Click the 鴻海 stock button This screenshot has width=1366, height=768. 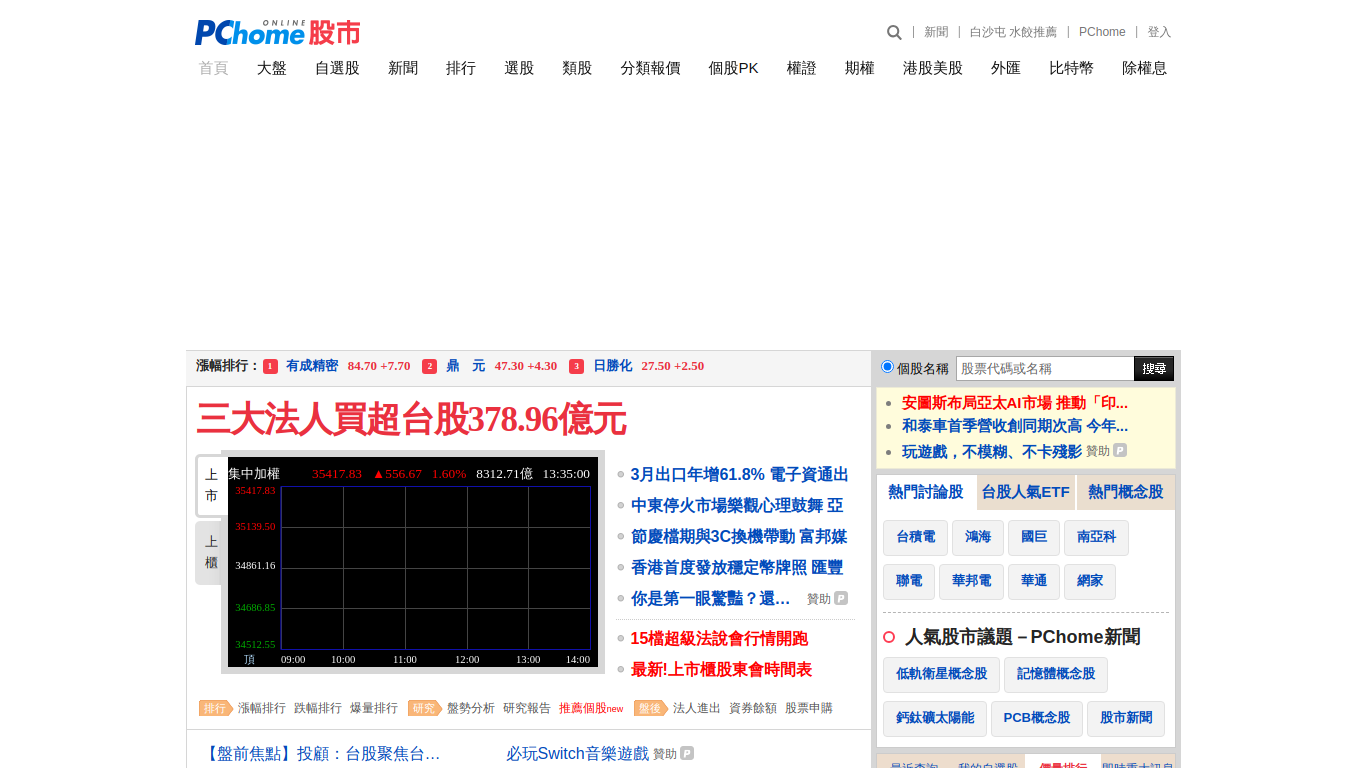tap(978, 538)
